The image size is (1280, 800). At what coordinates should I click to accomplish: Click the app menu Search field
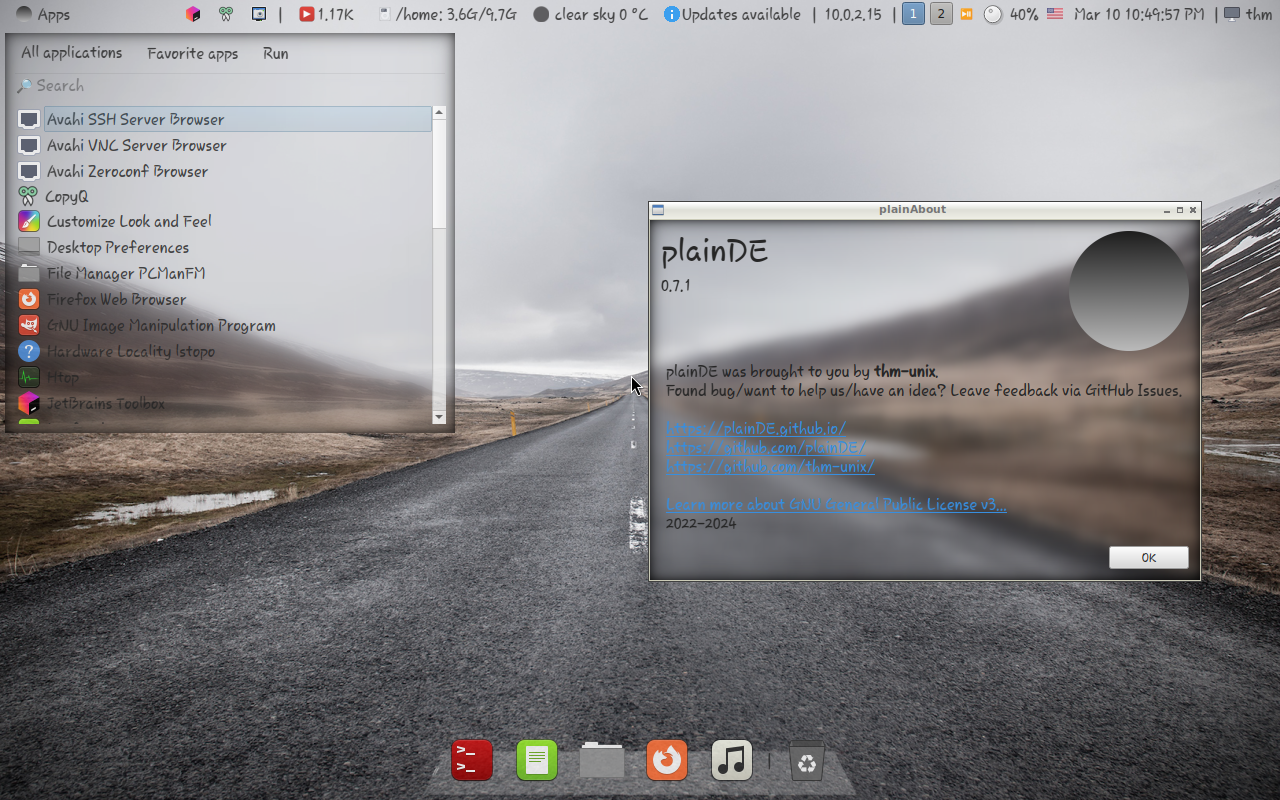pos(230,86)
